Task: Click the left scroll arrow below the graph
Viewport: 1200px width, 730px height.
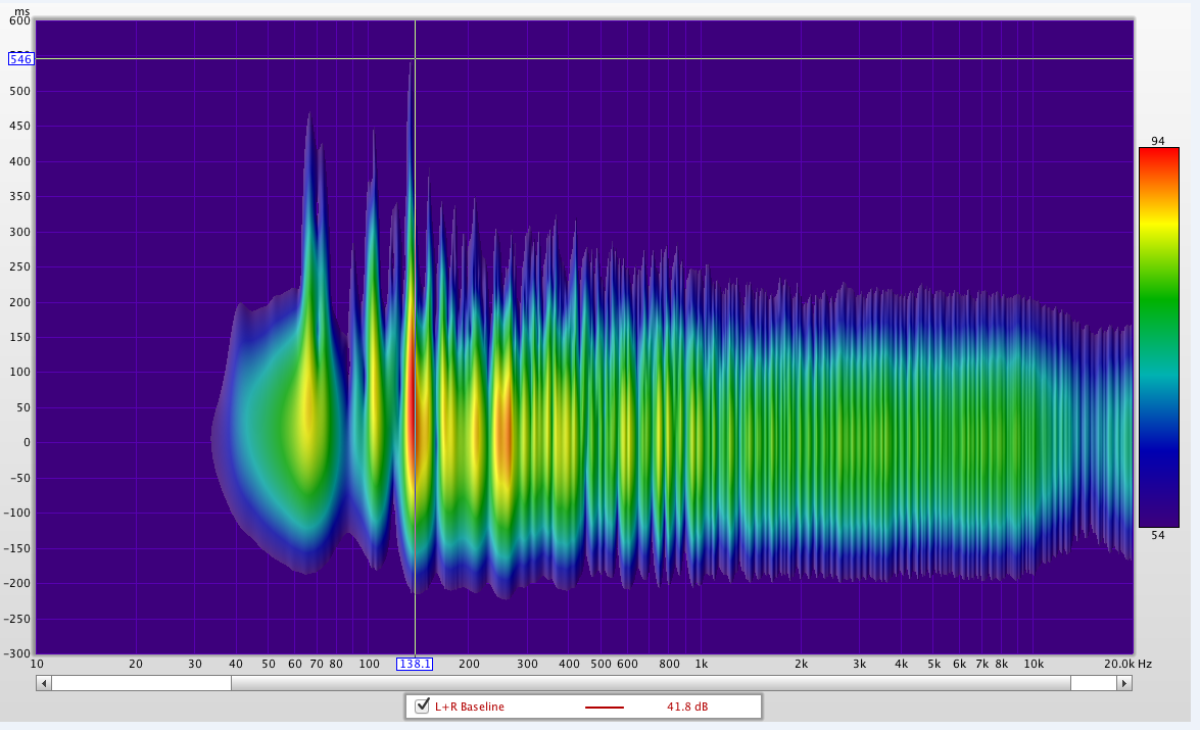Action: click(44, 683)
